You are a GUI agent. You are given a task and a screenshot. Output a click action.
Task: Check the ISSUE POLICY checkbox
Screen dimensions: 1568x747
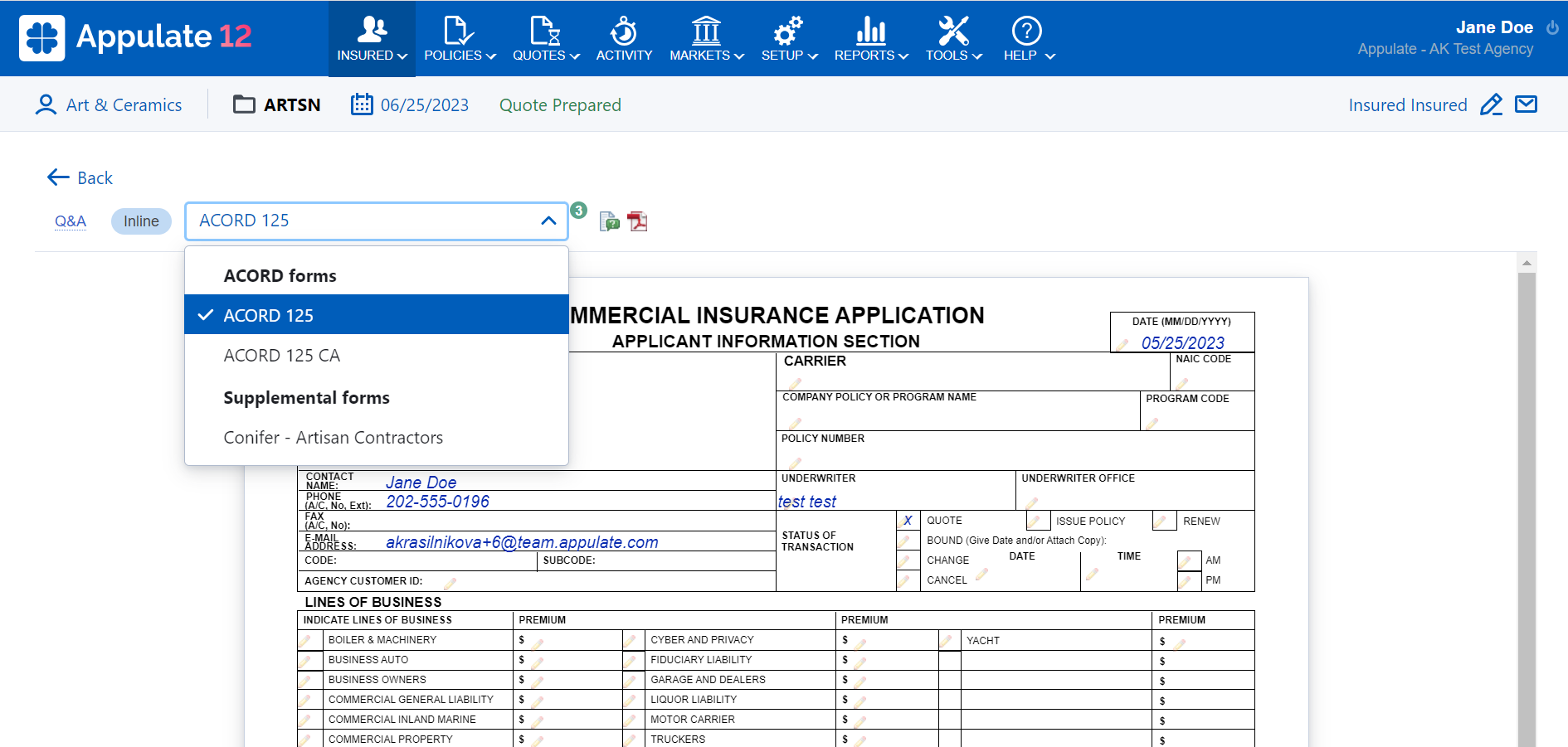click(1038, 521)
